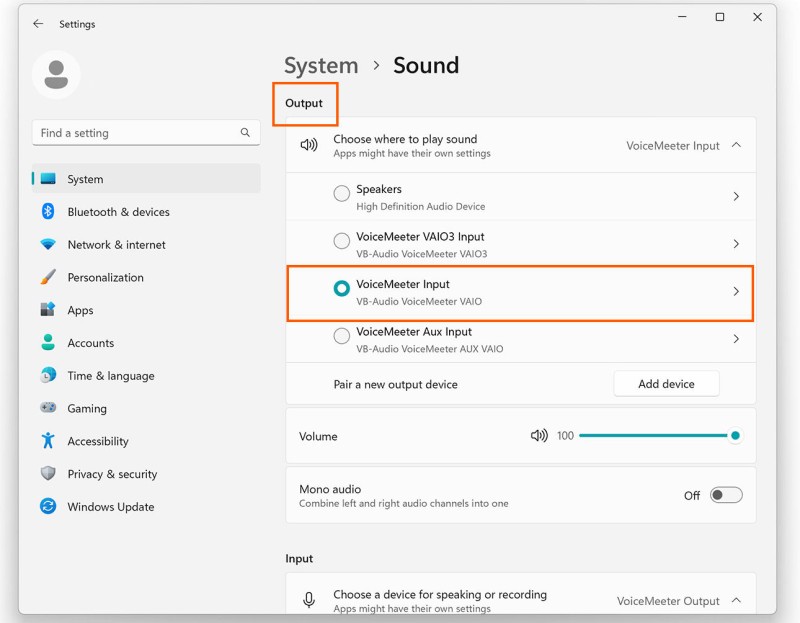Mute using the Volume speaker icon
Image resolution: width=800 pixels, height=623 pixels.
pyautogui.click(x=539, y=435)
